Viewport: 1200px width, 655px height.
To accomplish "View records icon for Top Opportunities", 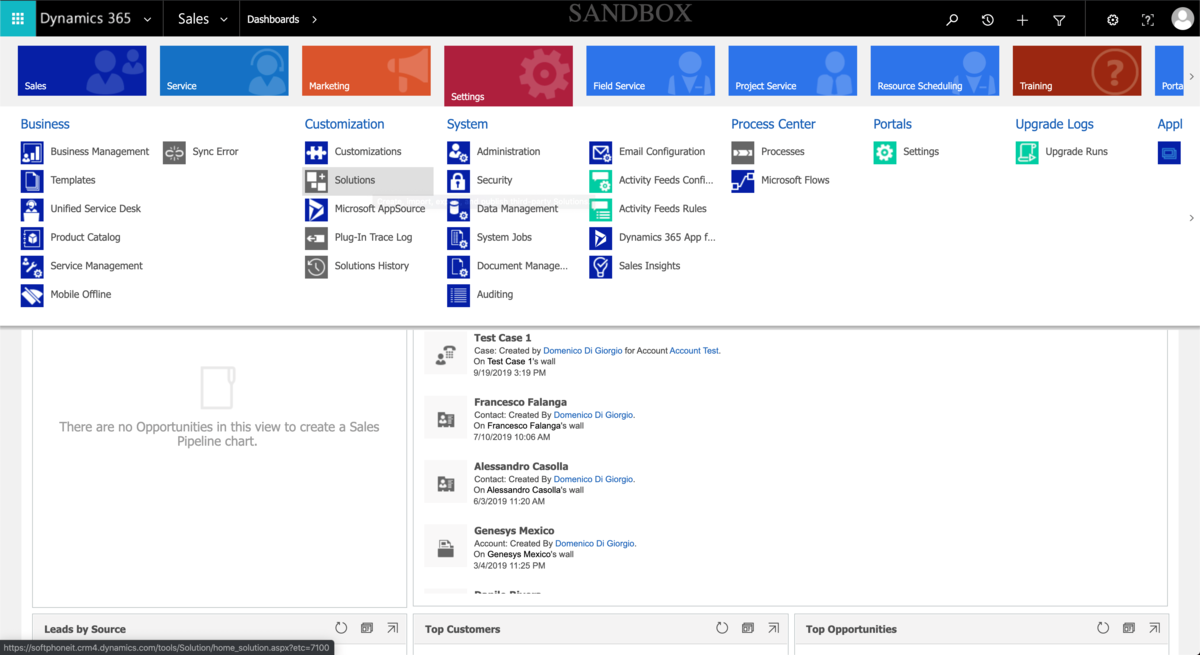I will [1128, 628].
